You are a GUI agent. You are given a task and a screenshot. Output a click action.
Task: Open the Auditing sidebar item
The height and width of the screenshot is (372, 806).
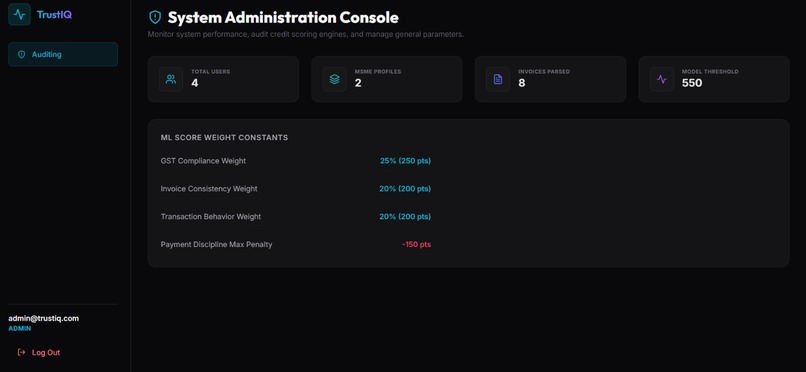tap(63, 54)
